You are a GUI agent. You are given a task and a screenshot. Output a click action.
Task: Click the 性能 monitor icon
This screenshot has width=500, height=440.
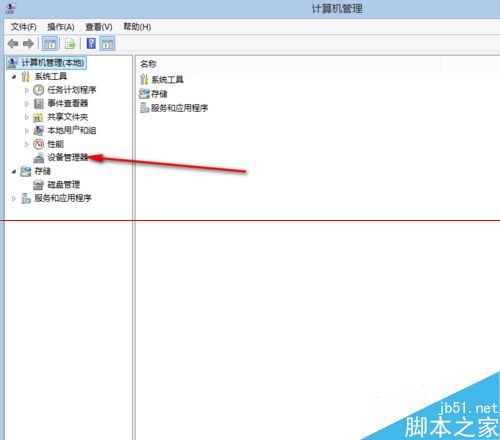tap(39, 144)
